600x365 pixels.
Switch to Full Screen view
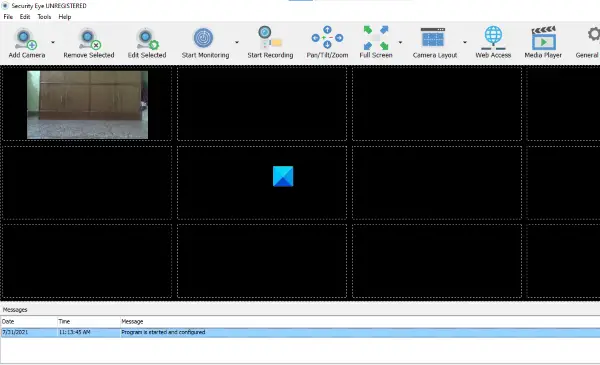[x=376, y=42]
